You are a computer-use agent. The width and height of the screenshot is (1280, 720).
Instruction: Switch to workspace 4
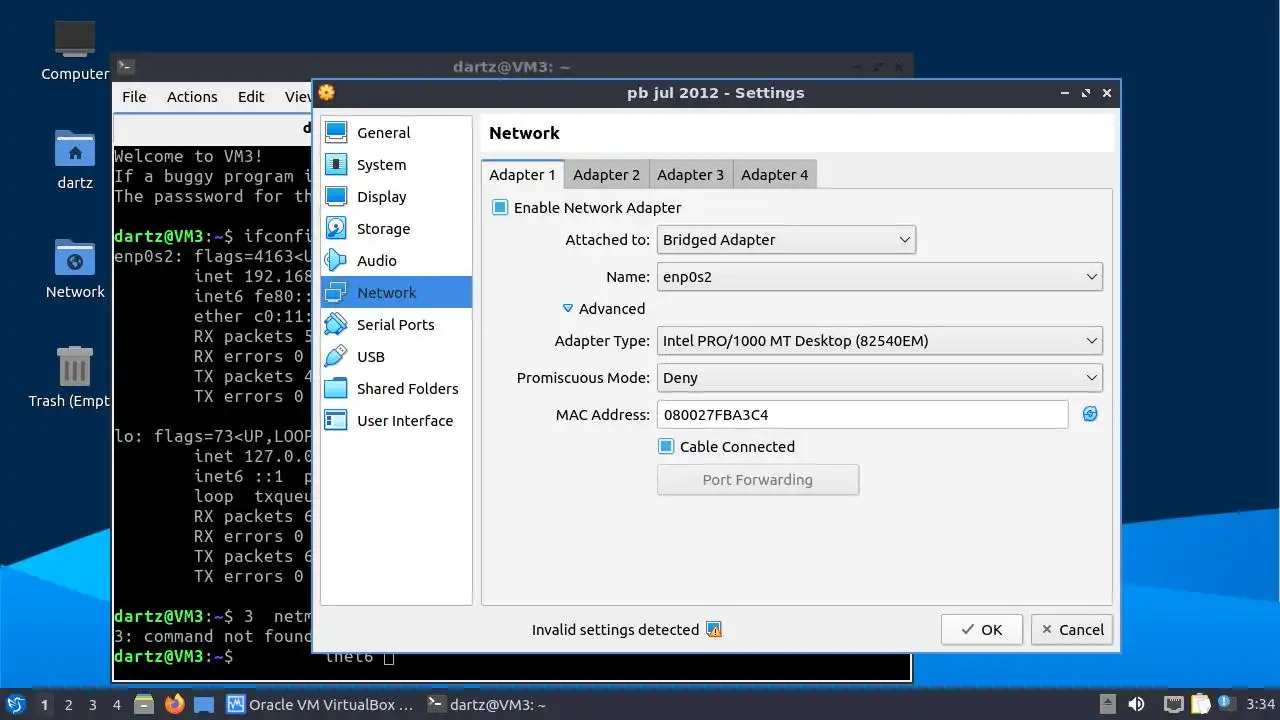[x=116, y=705]
